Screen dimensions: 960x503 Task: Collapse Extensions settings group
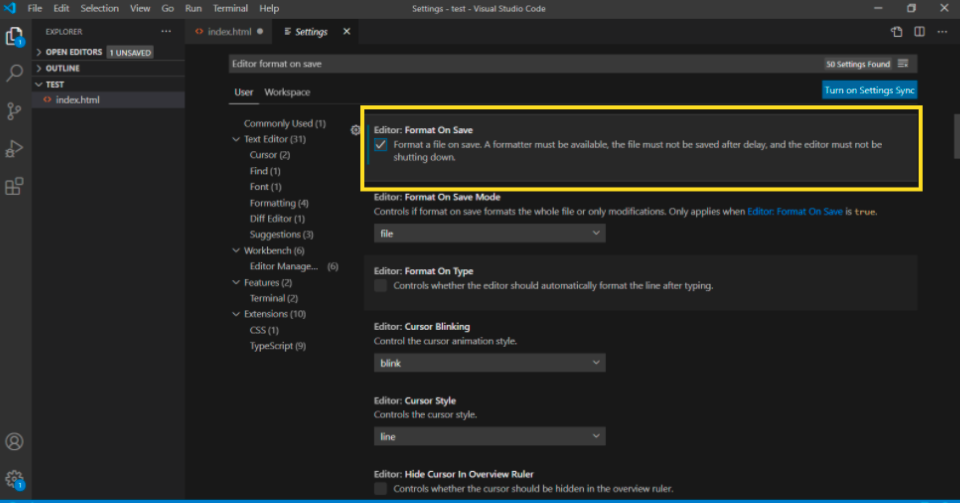point(236,315)
